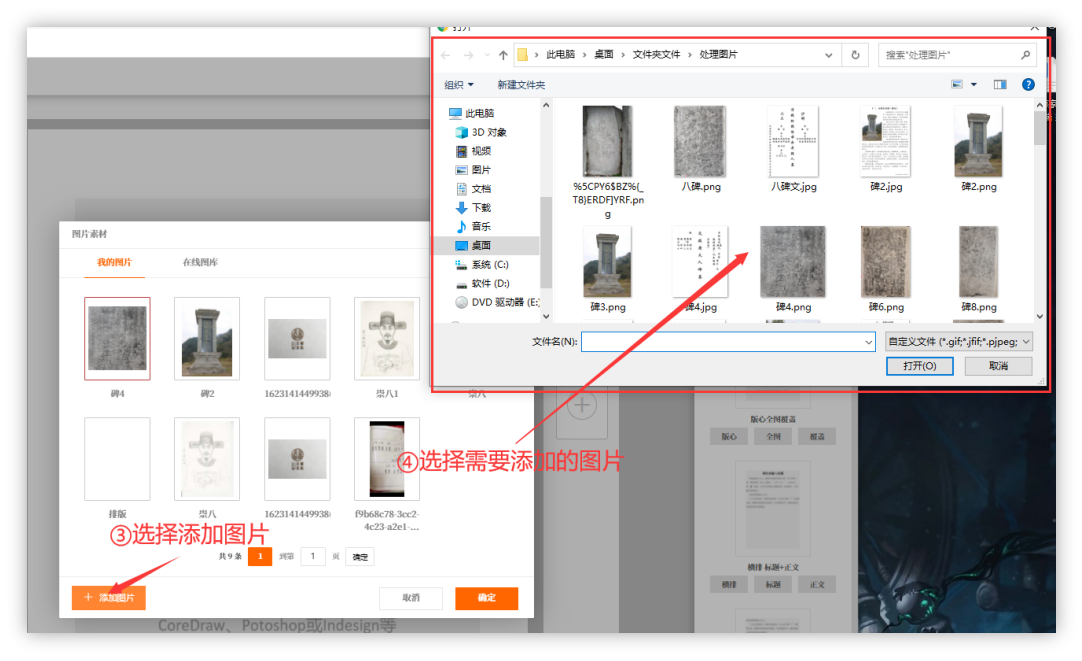Click the search magnifier icon in file dialog

1025,55
